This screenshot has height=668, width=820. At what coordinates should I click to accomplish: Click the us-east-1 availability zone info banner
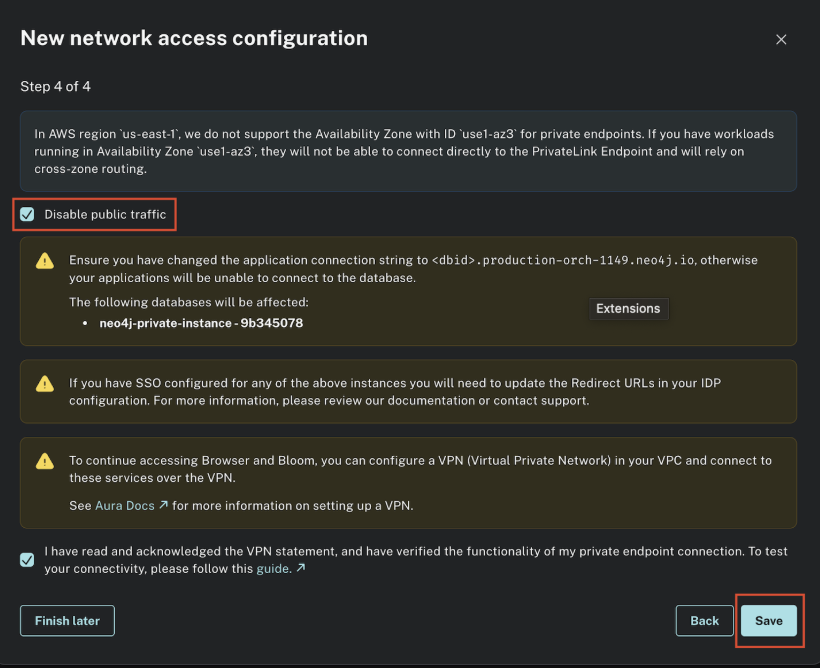410,148
